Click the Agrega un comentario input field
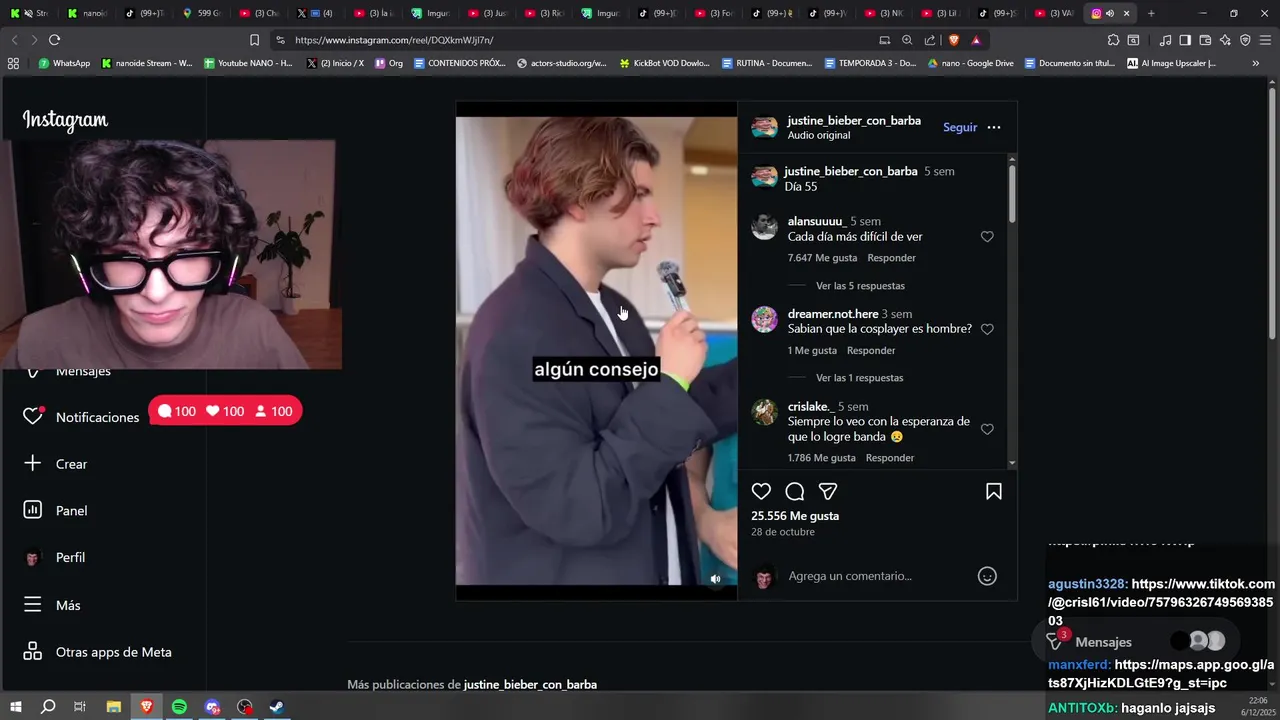Image resolution: width=1280 pixels, height=720 pixels. click(878, 576)
